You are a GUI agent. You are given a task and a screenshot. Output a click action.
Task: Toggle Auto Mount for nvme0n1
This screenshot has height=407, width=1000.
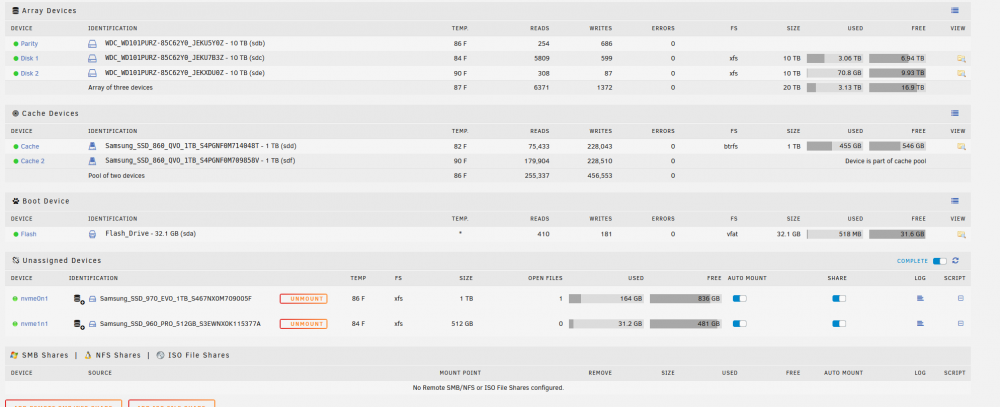coord(740,298)
